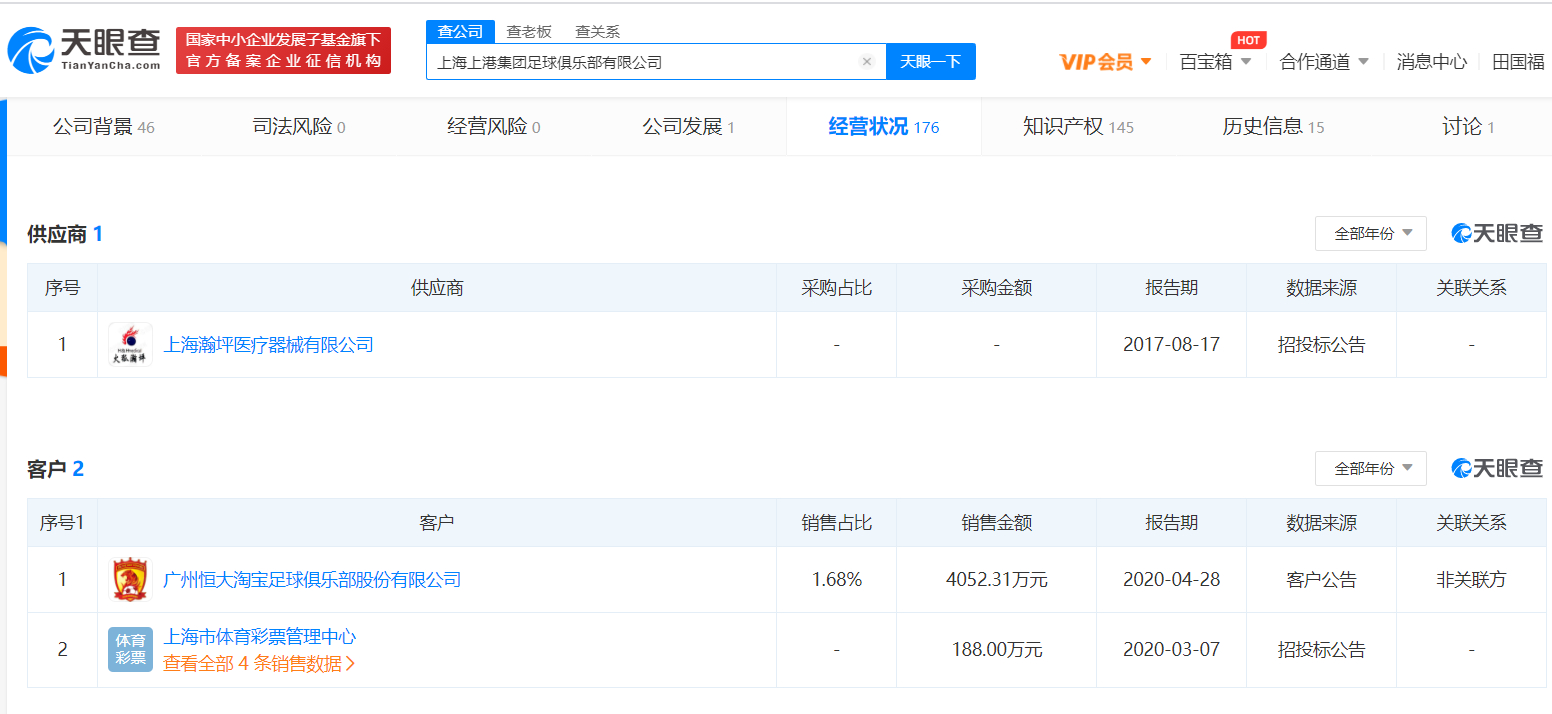Open the 上海瀚坪医疗器械 company logo

click(x=130, y=345)
